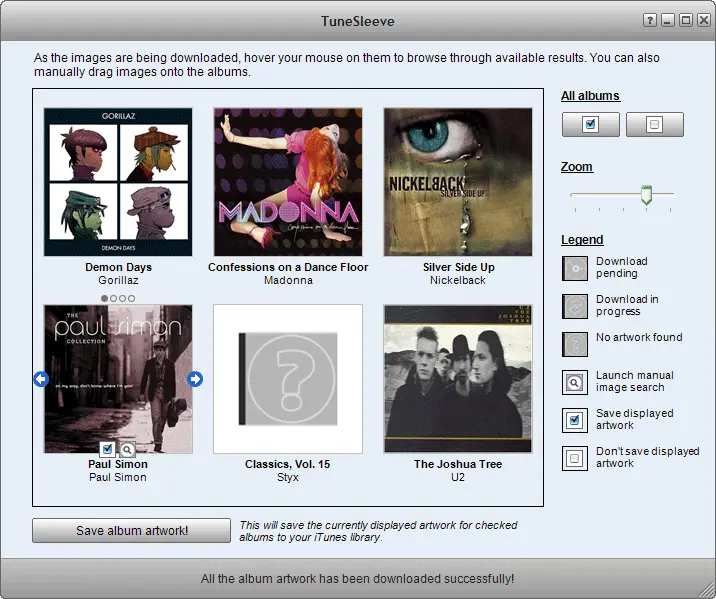Click the Help question mark in title bar
716x599 pixels.
[x=649, y=20]
